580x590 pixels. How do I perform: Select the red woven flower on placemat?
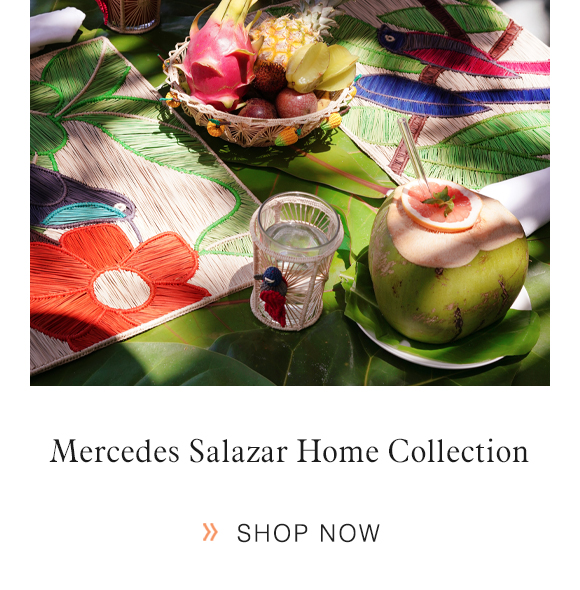coord(113,286)
